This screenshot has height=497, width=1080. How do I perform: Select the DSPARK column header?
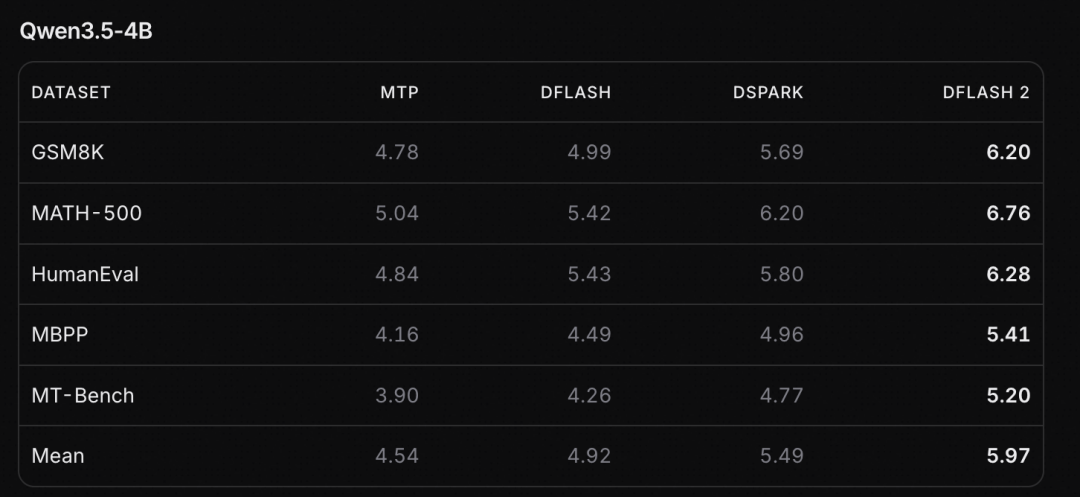click(x=768, y=93)
